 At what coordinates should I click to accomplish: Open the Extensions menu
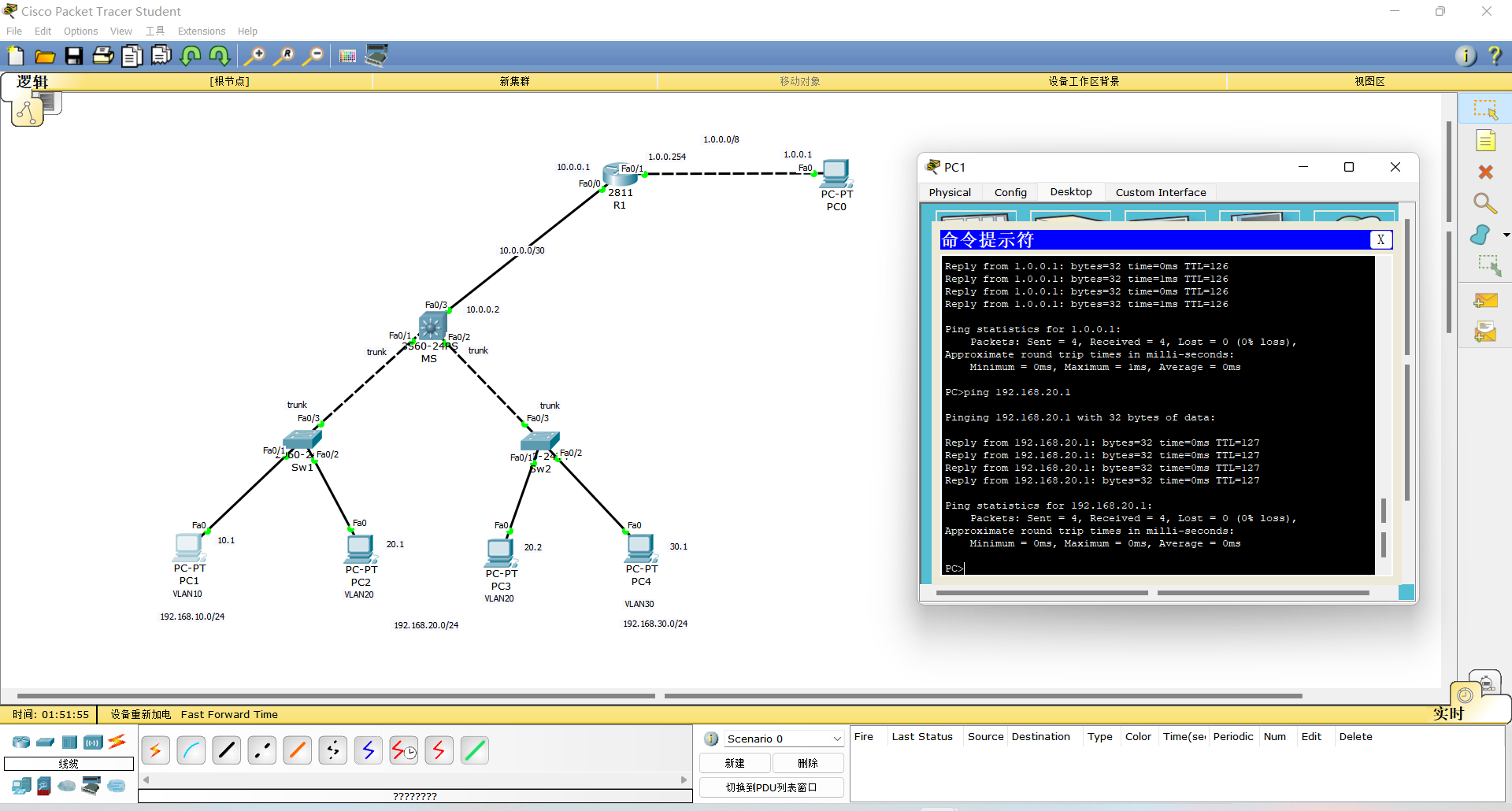click(201, 31)
